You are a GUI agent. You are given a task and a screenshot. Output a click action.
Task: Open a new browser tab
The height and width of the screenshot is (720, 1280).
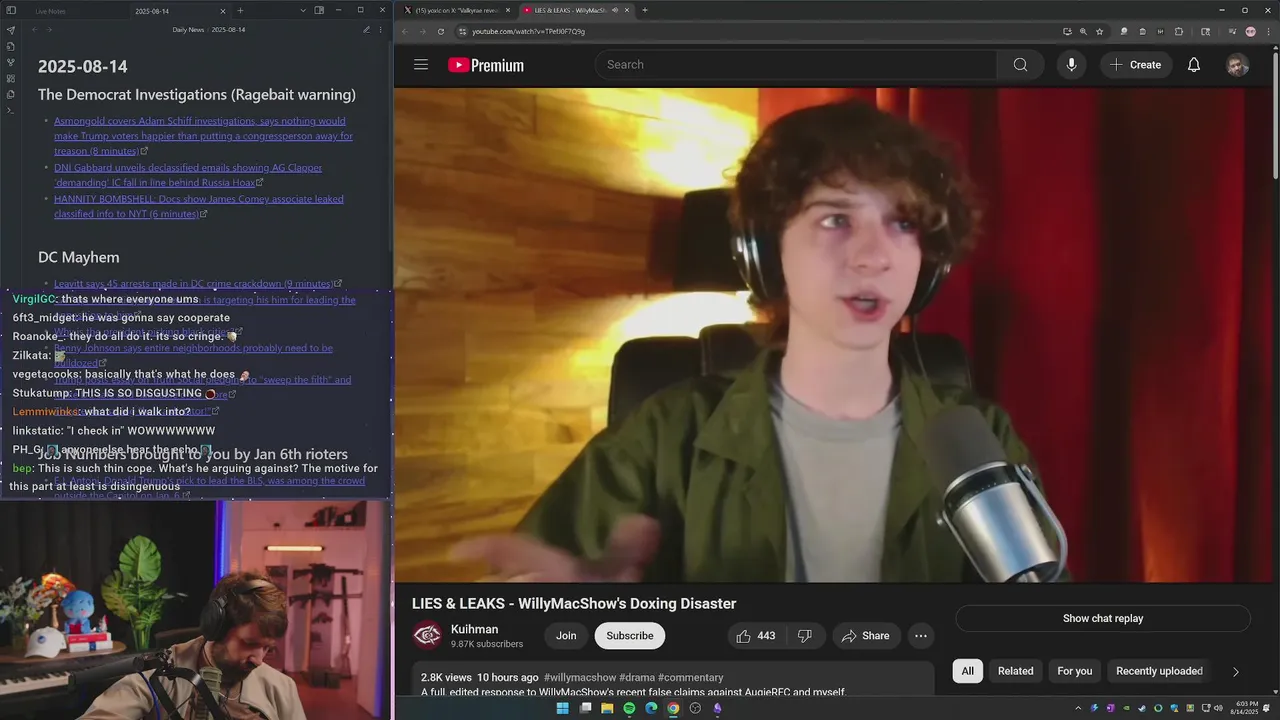(x=645, y=10)
